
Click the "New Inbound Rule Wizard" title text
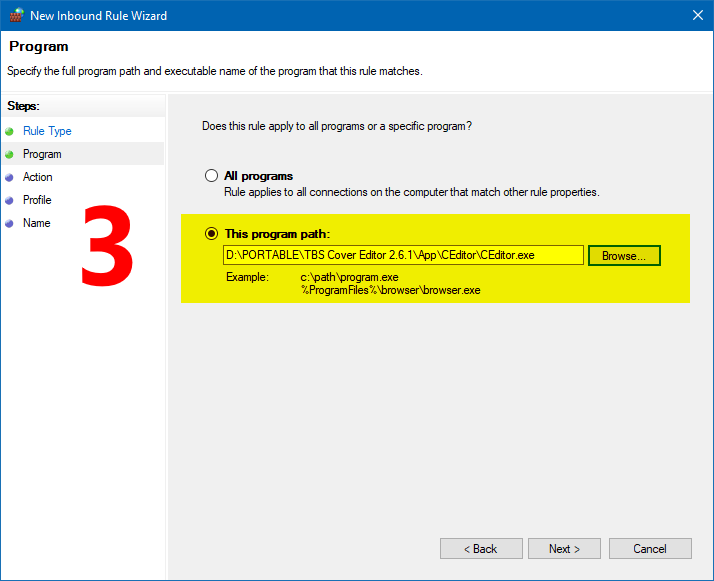pyautogui.click(x=98, y=15)
